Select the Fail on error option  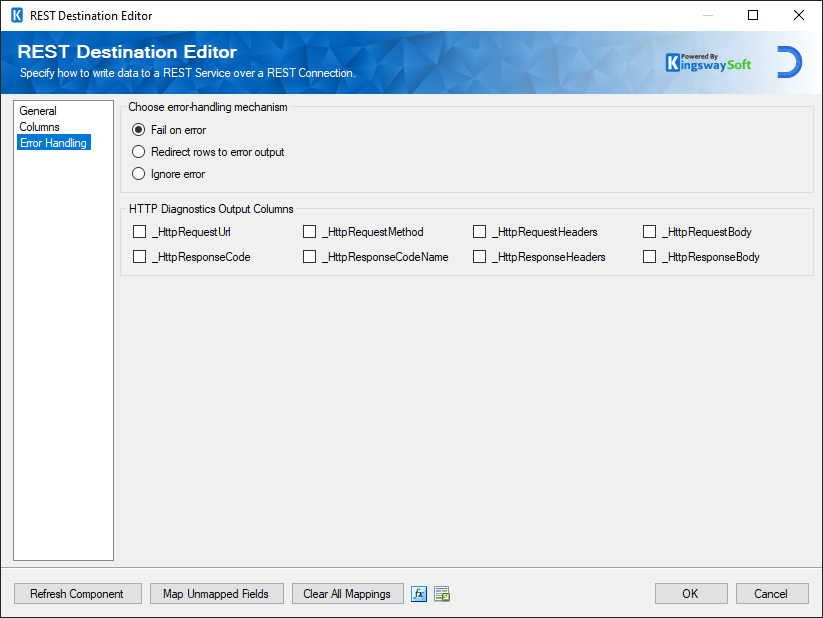138,129
